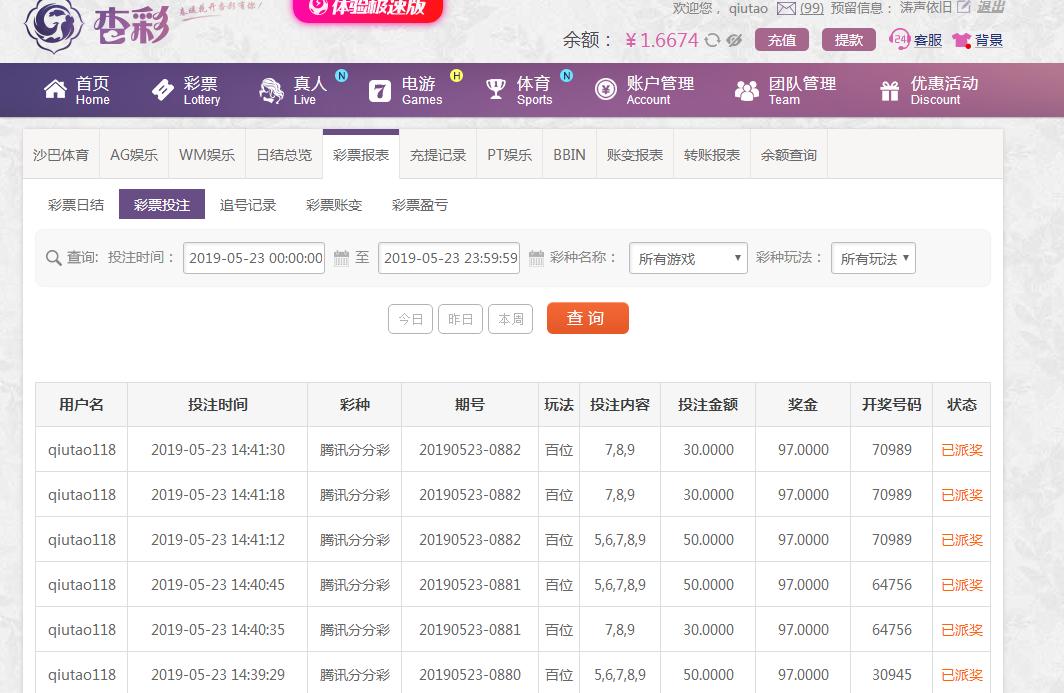Click the site logo emblem
The image size is (1064, 693).
point(53,25)
